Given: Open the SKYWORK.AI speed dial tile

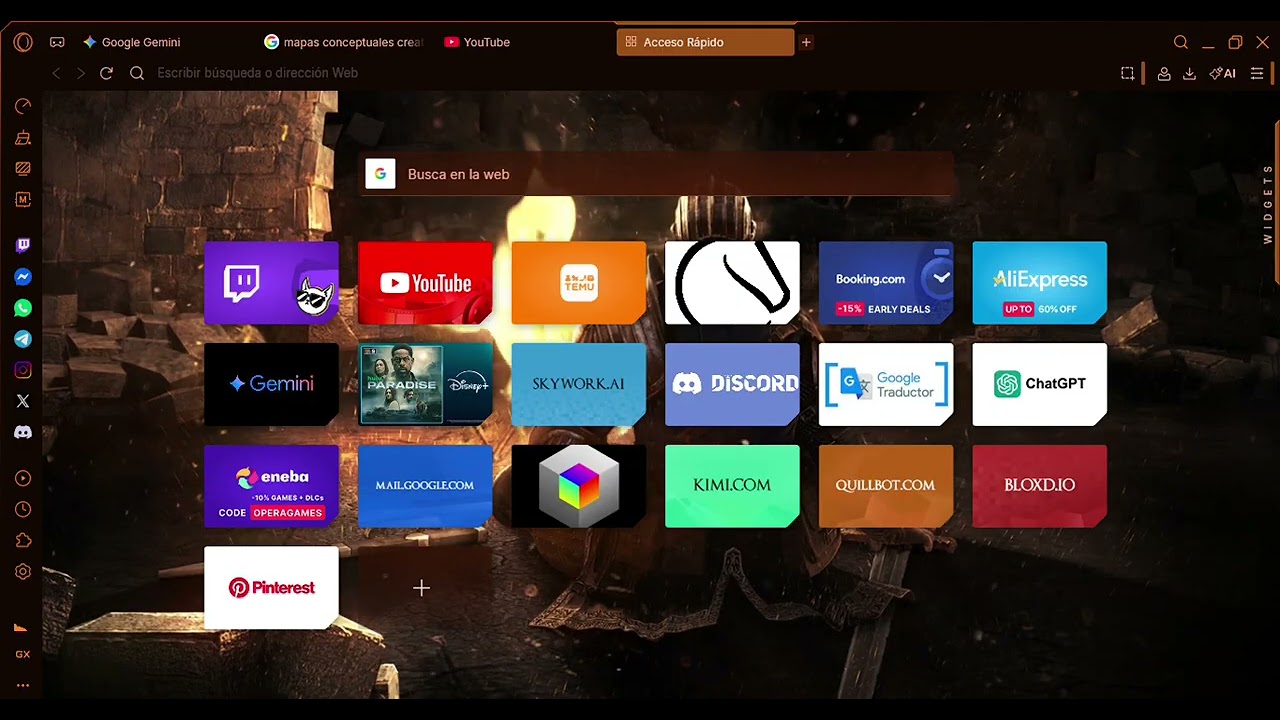Looking at the screenshot, I should click(579, 384).
